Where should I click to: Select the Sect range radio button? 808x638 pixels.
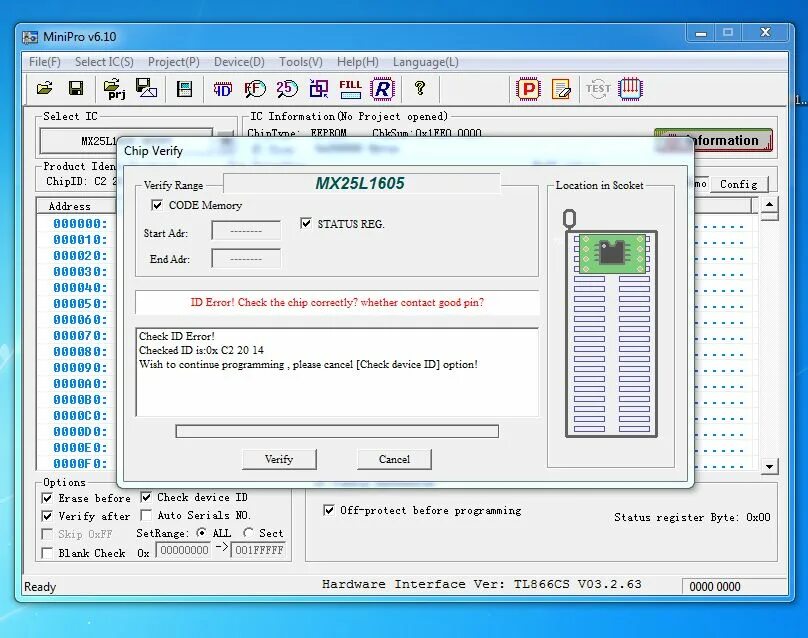(x=248, y=532)
